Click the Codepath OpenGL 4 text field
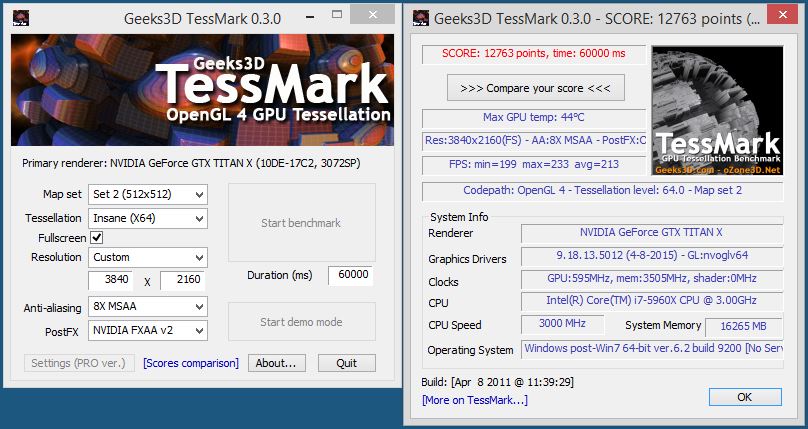 coord(602,191)
